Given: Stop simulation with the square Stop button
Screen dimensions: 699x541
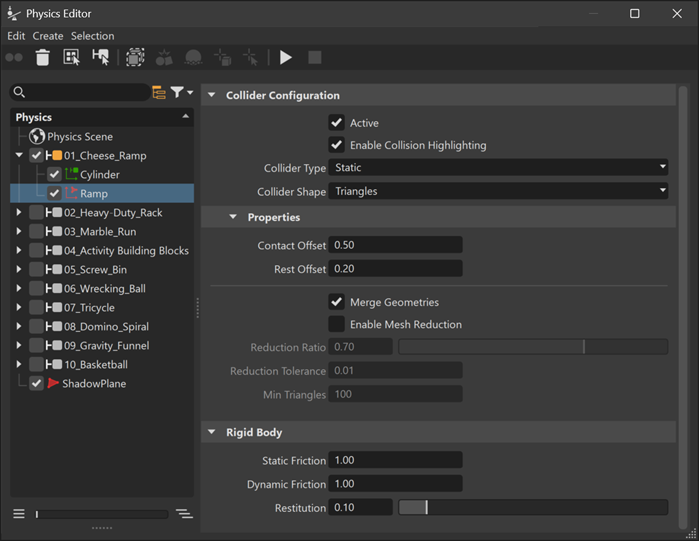Looking at the screenshot, I should pos(315,57).
